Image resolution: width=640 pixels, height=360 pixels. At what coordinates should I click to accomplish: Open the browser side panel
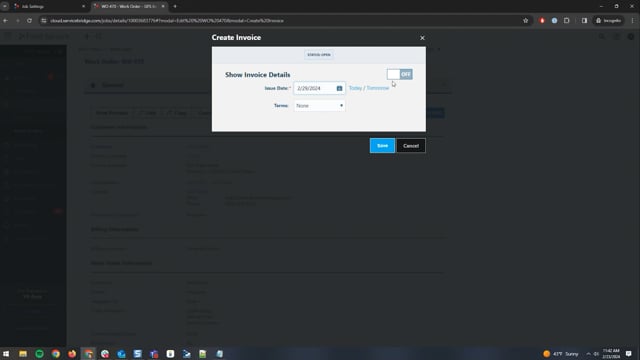click(584, 20)
